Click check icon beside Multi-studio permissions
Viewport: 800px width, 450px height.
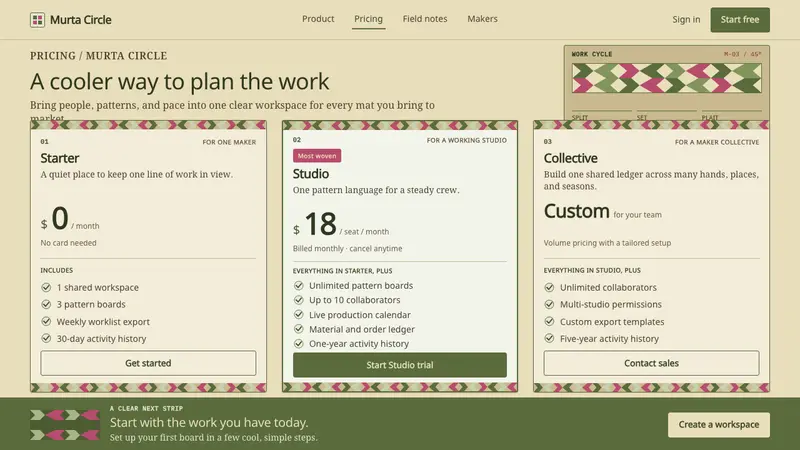[549, 304]
